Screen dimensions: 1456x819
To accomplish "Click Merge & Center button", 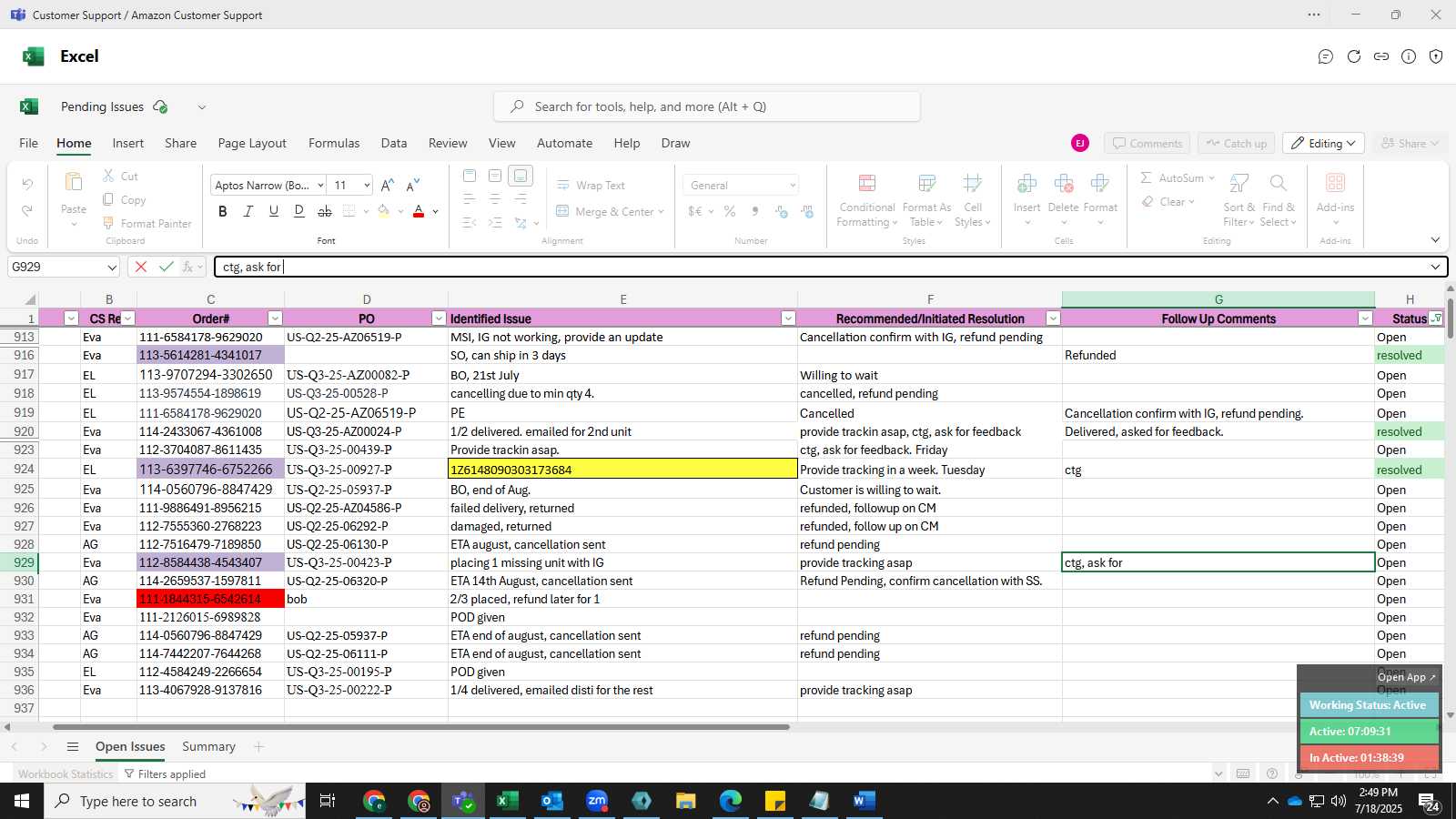I will coord(610,211).
